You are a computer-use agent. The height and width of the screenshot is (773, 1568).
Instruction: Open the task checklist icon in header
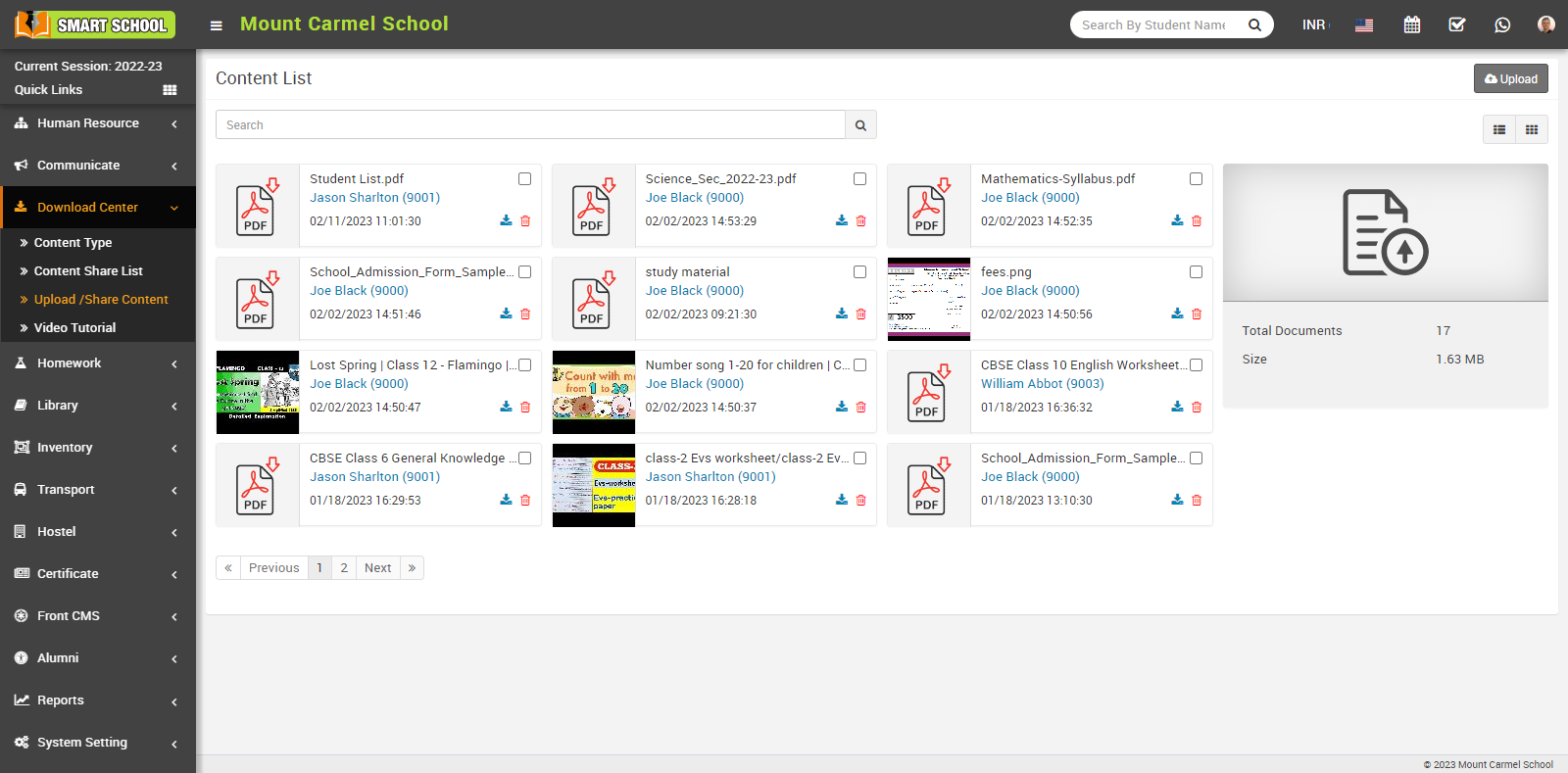(x=1457, y=24)
